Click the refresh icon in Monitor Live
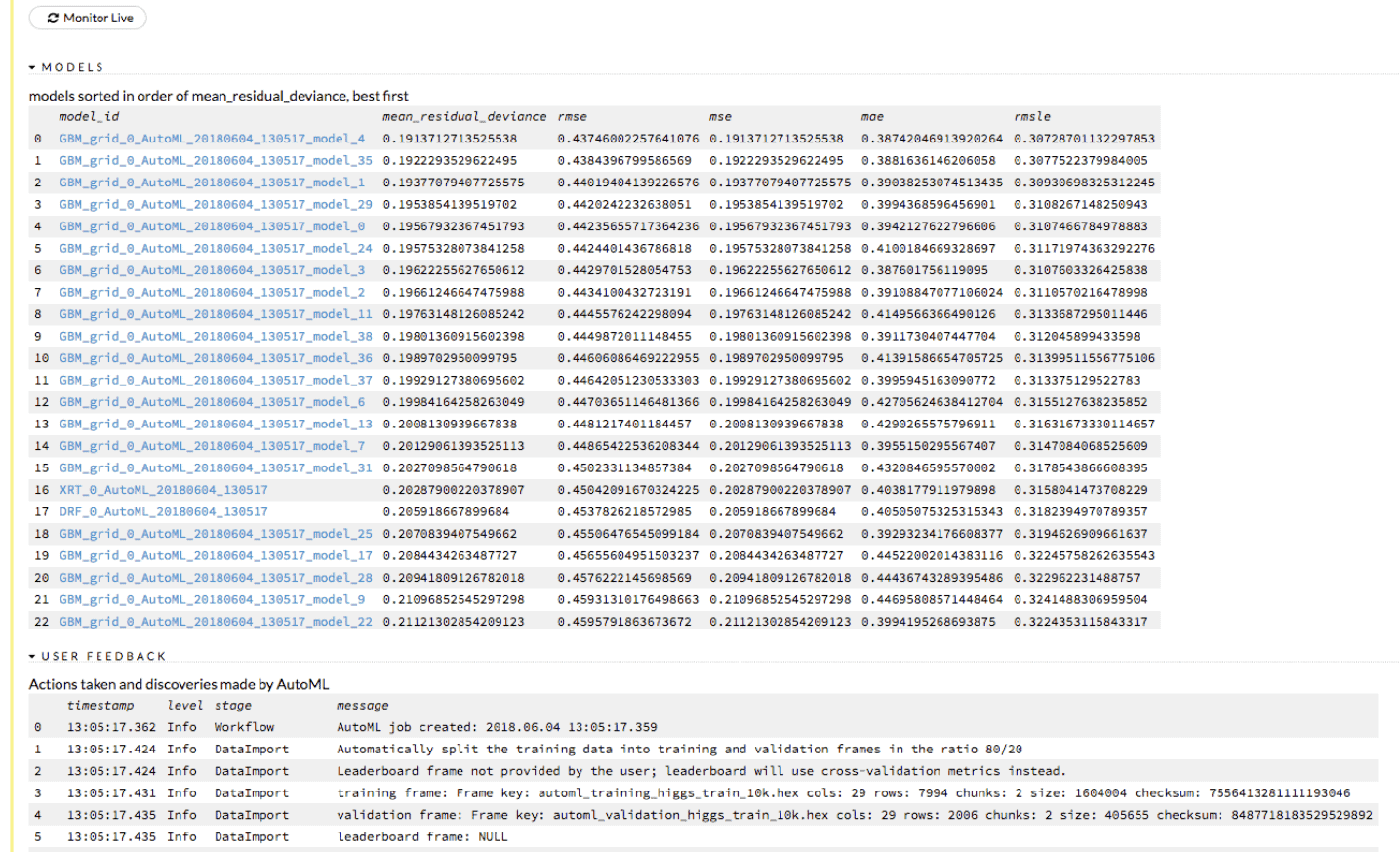The image size is (1400, 852). click(53, 18)
